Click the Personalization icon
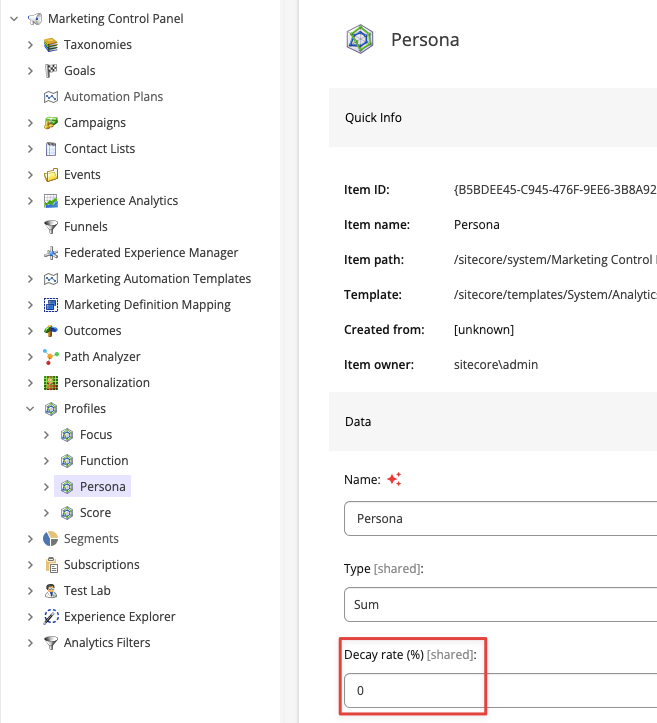This screenshot has height=723, width=657. click(51, 383)
